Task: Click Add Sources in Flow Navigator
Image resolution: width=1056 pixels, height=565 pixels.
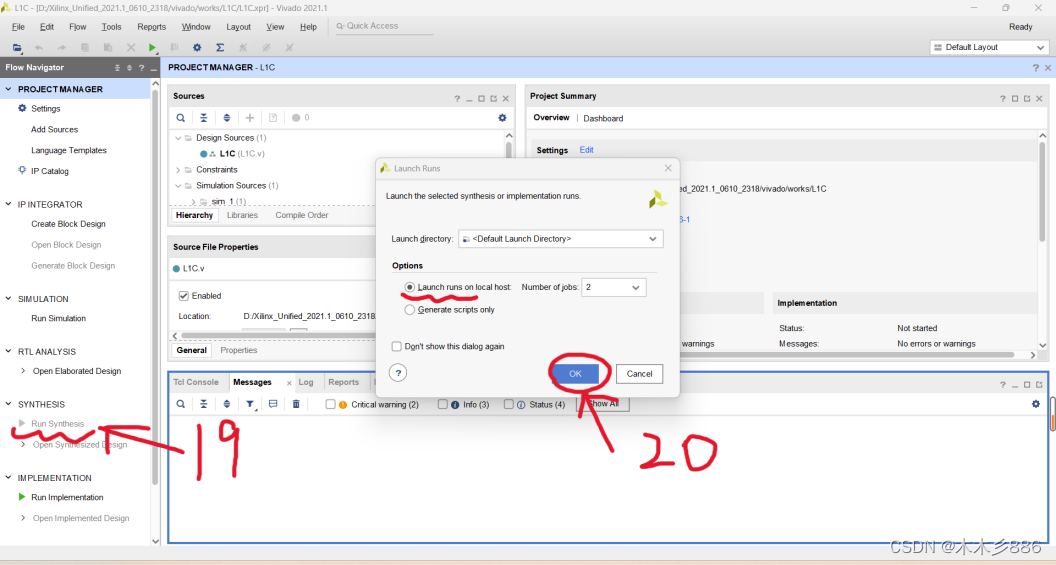Action: (x=54, y=129)
